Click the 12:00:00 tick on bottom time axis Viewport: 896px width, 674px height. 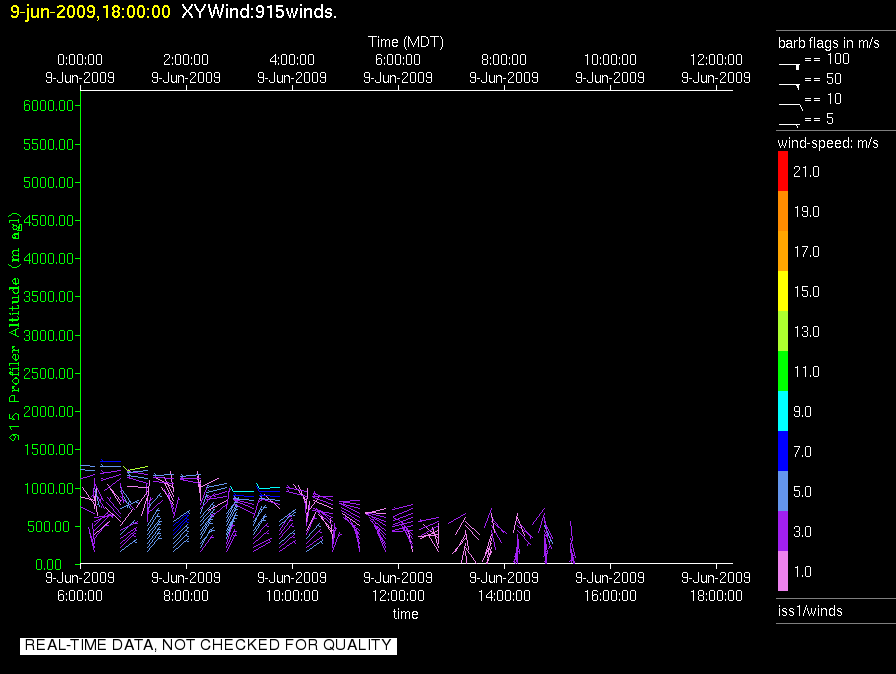398,595
